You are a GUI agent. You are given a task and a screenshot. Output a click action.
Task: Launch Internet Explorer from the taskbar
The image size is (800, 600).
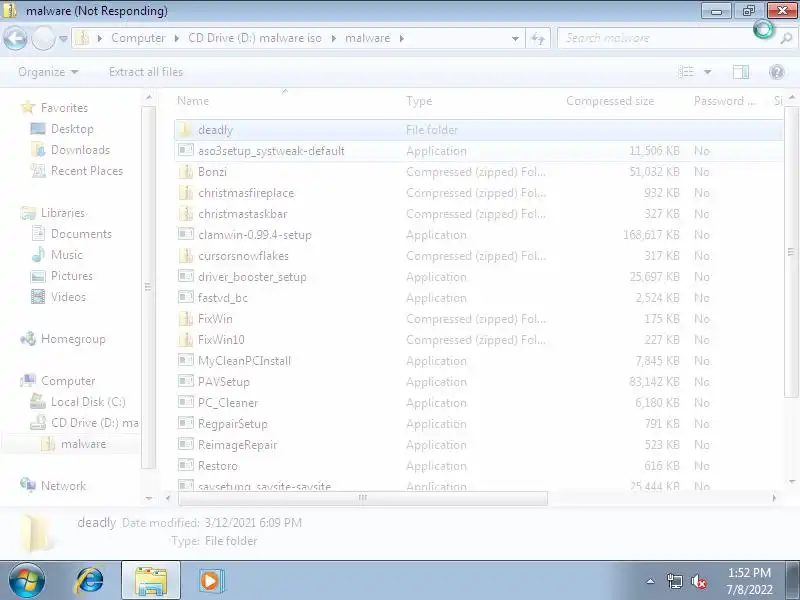[x=90, y=581]
